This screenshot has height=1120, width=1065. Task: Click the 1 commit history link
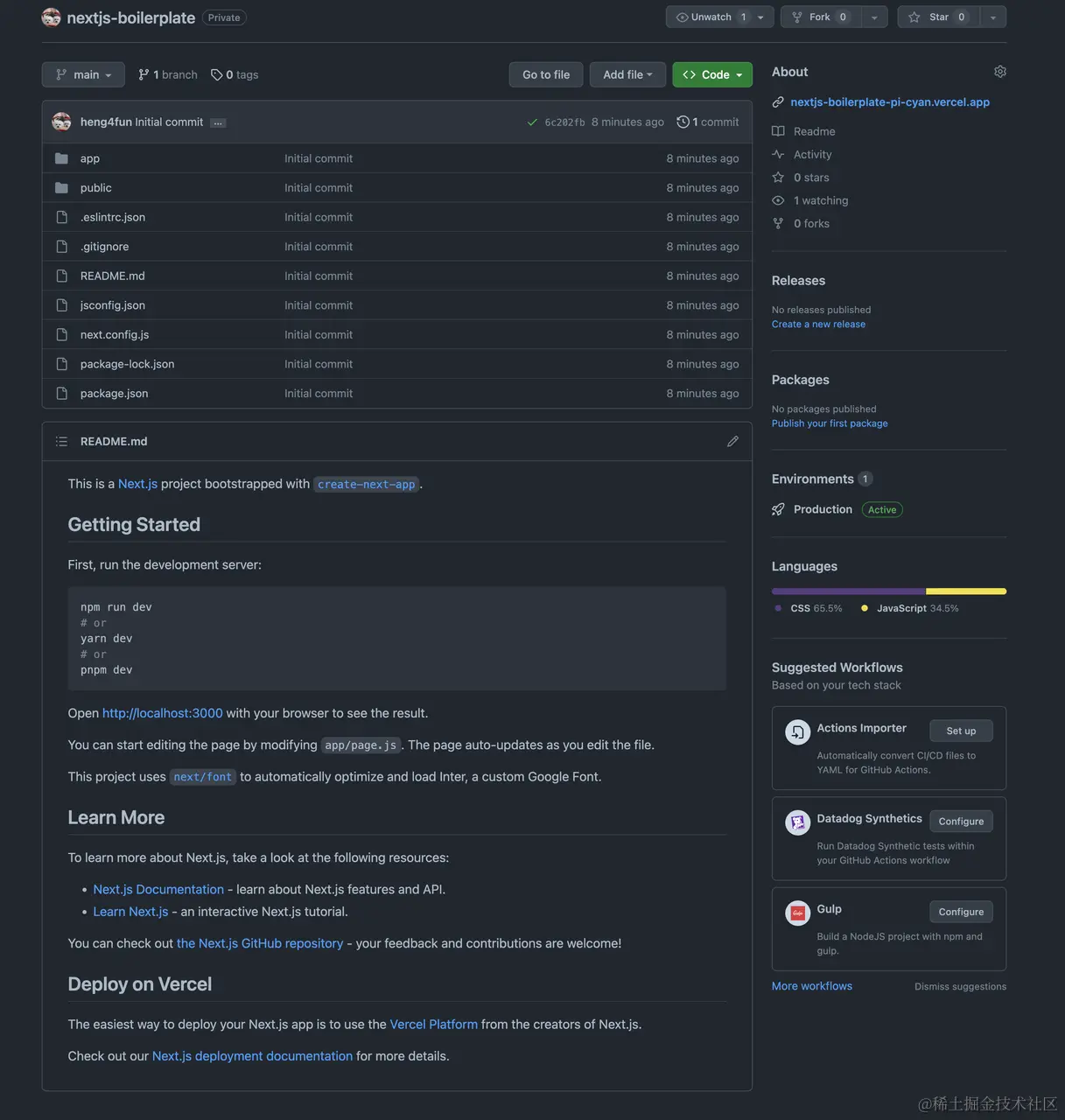click(708, 122)
